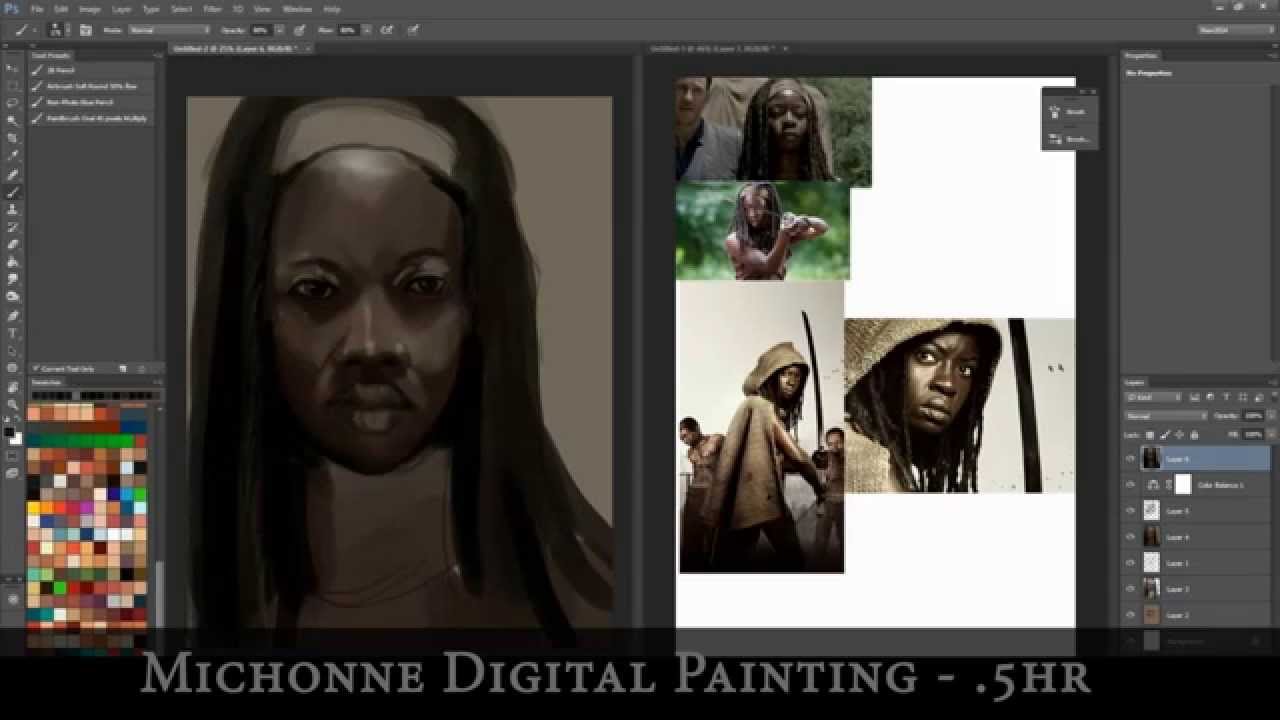The width and height of the screenshot is (1280, 720).
Task: Select the Zoom tool
Action: coord(13,404)
